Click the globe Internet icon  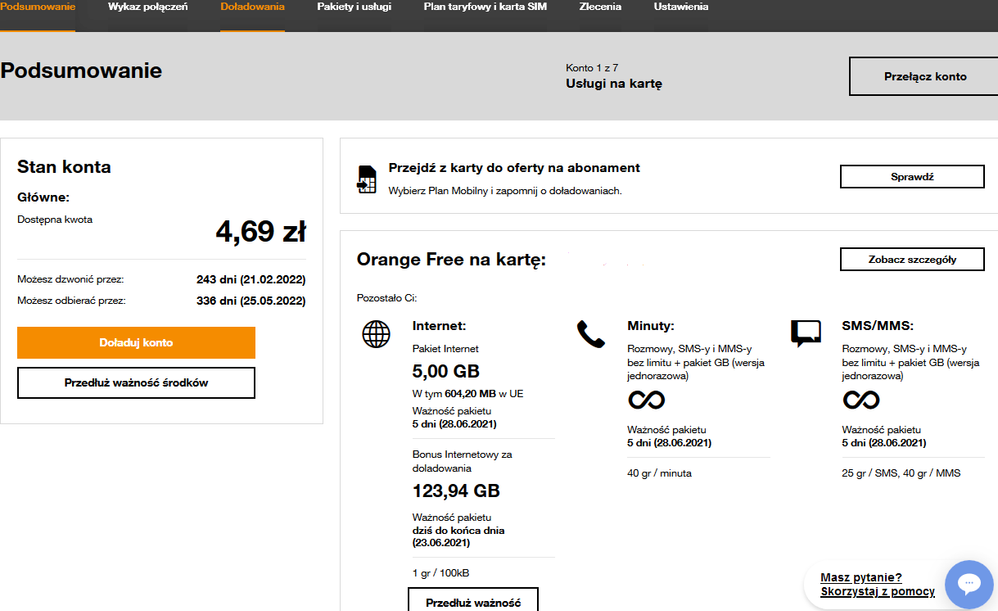pyautogui.click(x=376, y=335)
